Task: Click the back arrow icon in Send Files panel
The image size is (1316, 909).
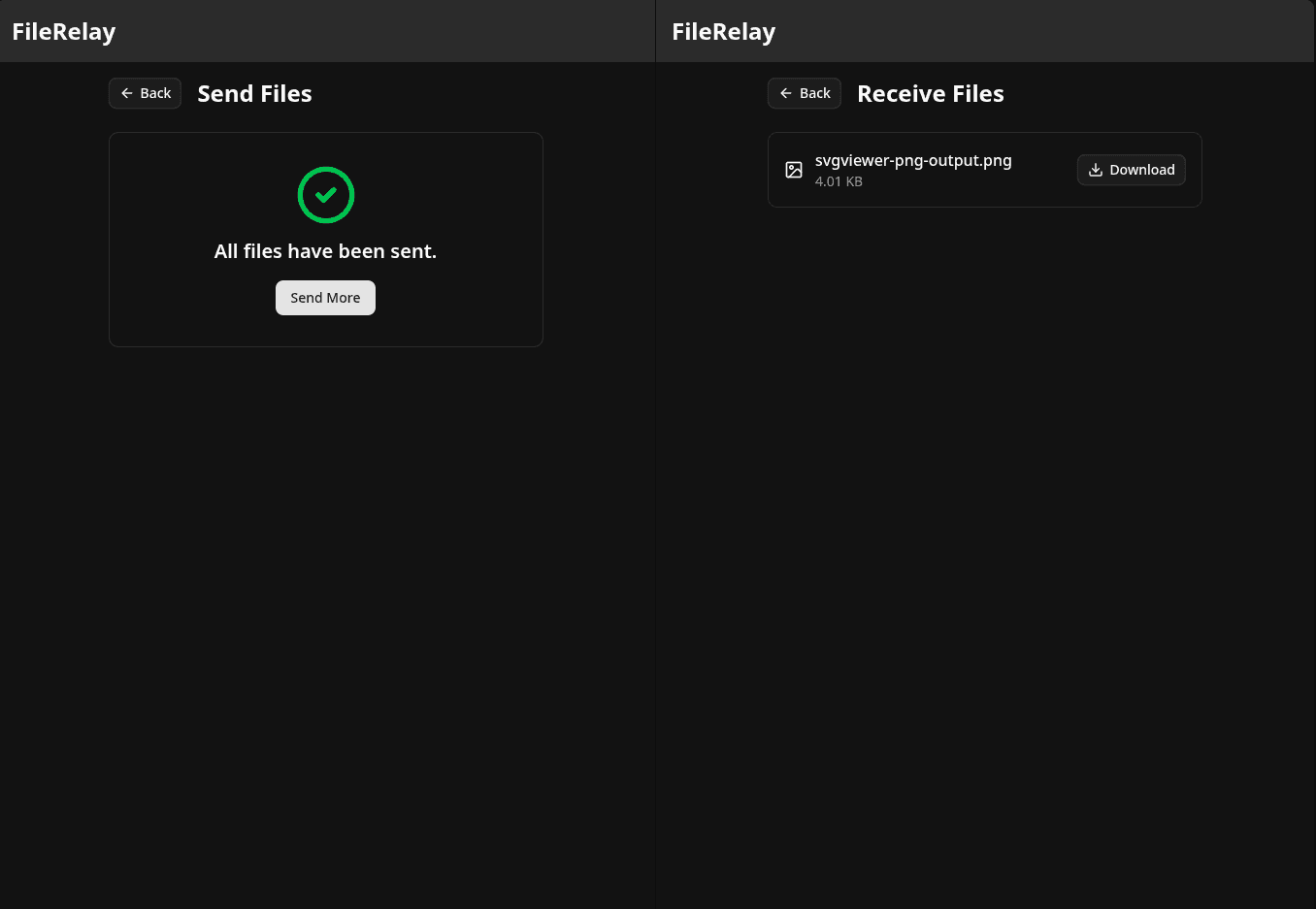Action: [x=127, y=93]
